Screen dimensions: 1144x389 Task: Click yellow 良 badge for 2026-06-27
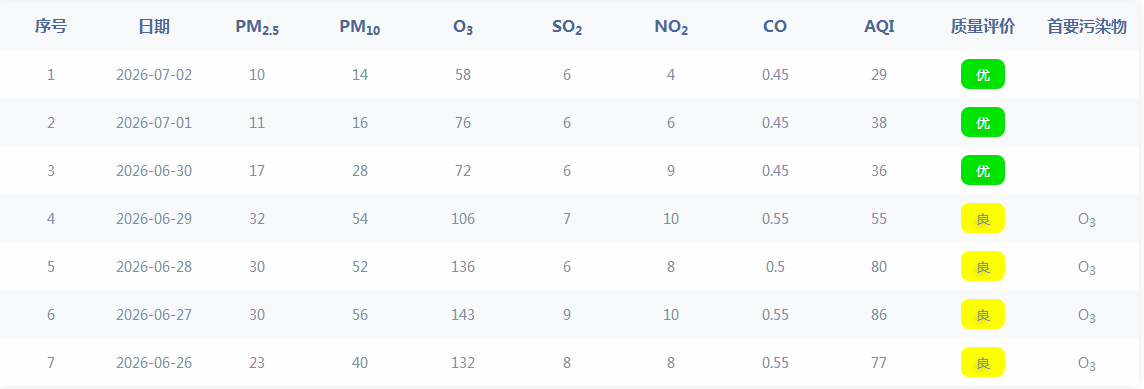coord(983,315)
